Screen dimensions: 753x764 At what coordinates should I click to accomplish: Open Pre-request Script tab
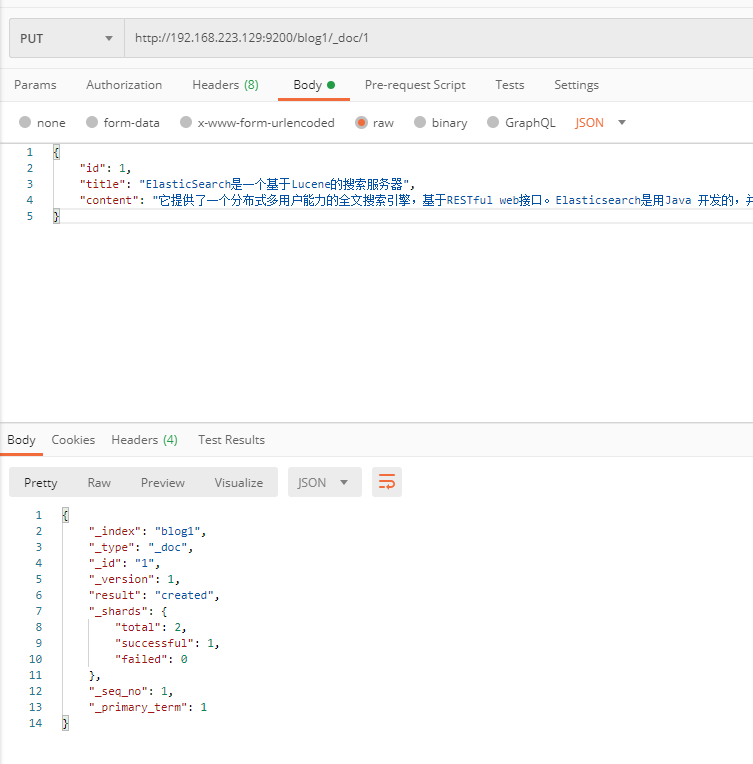(x=415, y=85)
